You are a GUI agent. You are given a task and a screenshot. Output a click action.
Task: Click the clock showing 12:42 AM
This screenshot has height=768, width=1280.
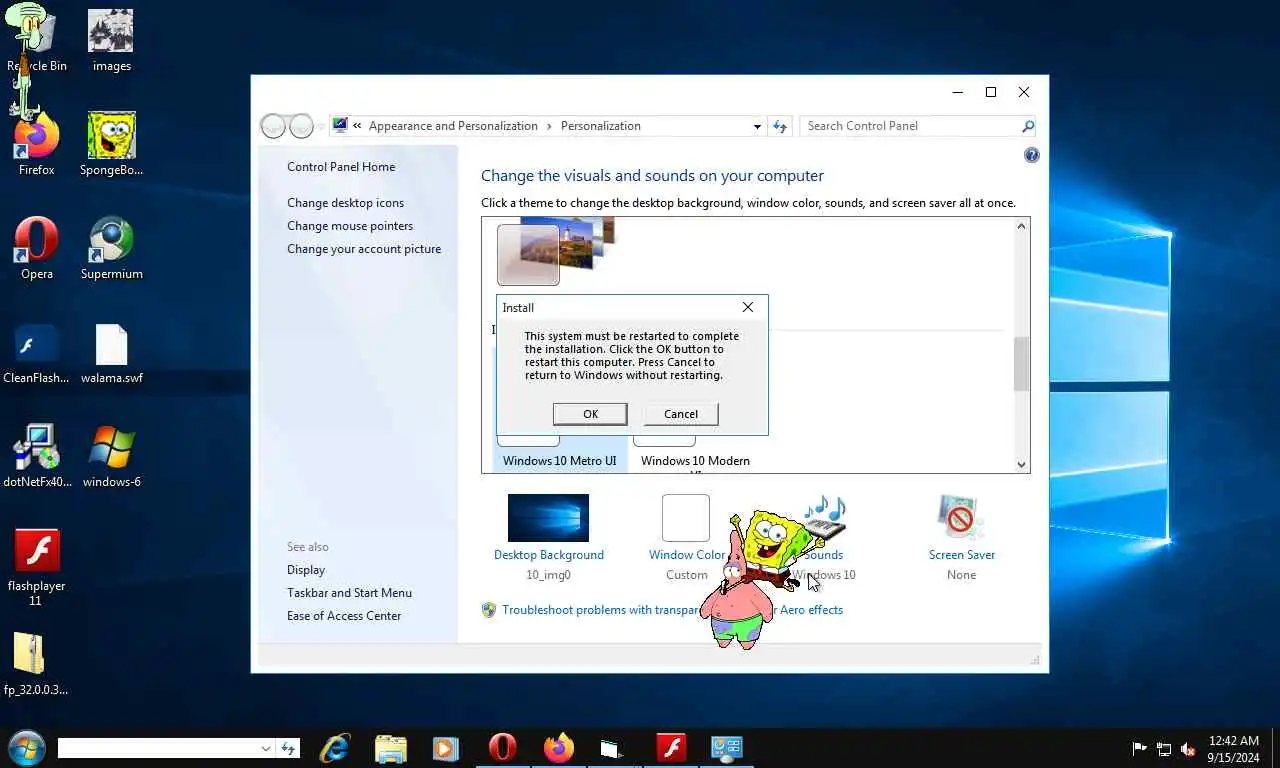(x=1233, y=749)
